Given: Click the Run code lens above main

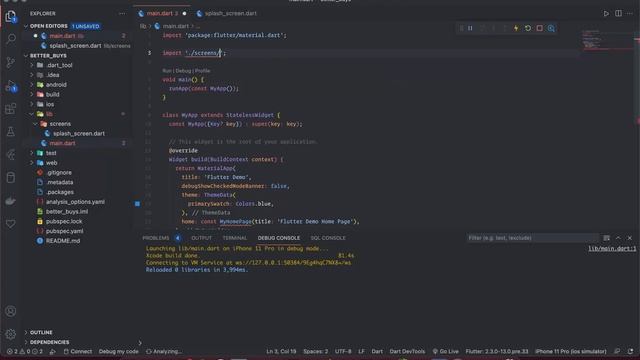Looking at the screenshot, I should (167, 71).
